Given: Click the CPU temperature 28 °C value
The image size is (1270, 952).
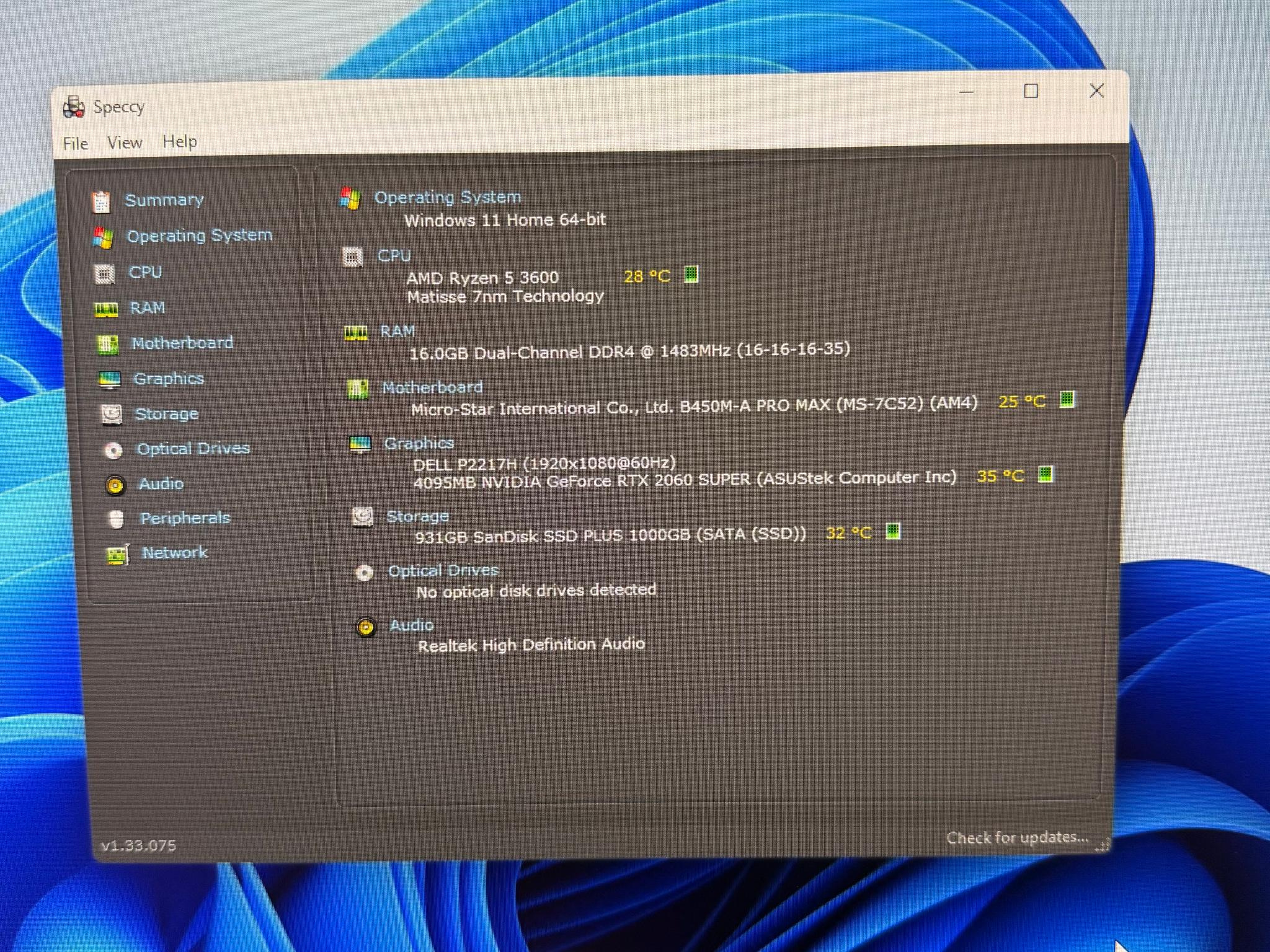Looking at the screenshot, I should click(647, 276).
